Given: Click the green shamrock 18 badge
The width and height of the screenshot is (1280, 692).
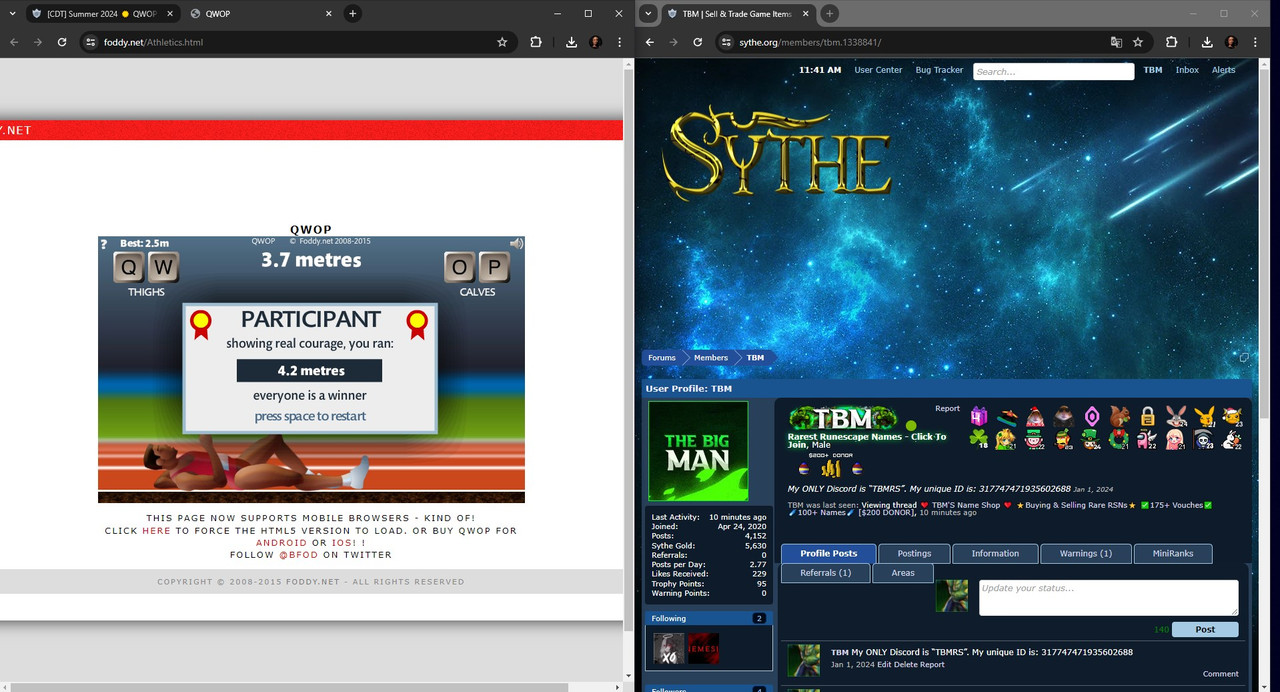Looking at the screenshot, I should [x=979, y=439].
